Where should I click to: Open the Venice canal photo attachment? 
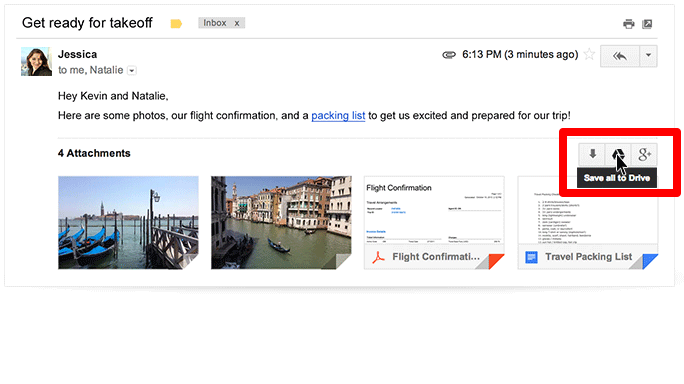pyautogui.click(x=281, y=223)
